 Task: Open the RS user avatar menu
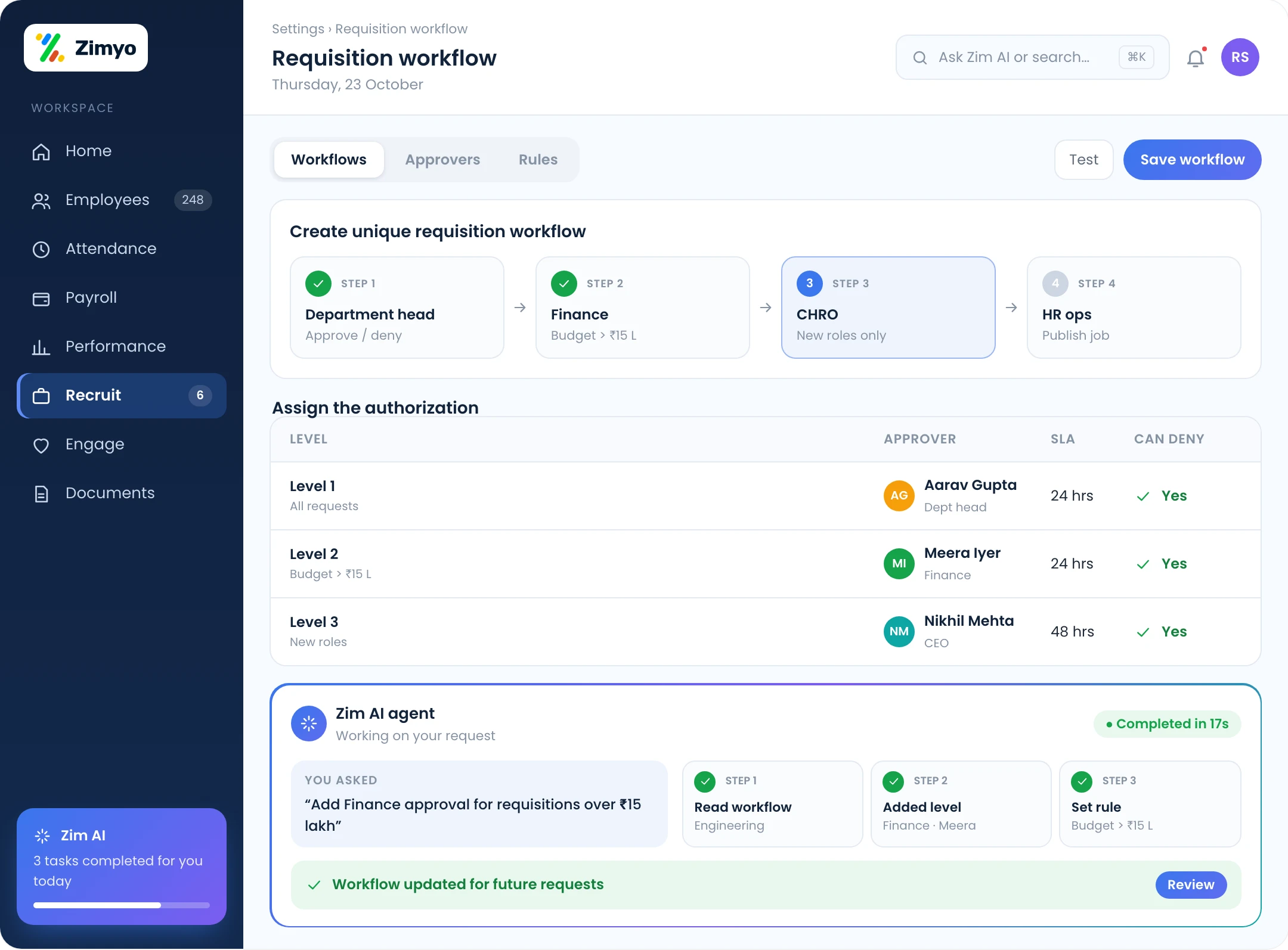click(x=1240, y=57)
